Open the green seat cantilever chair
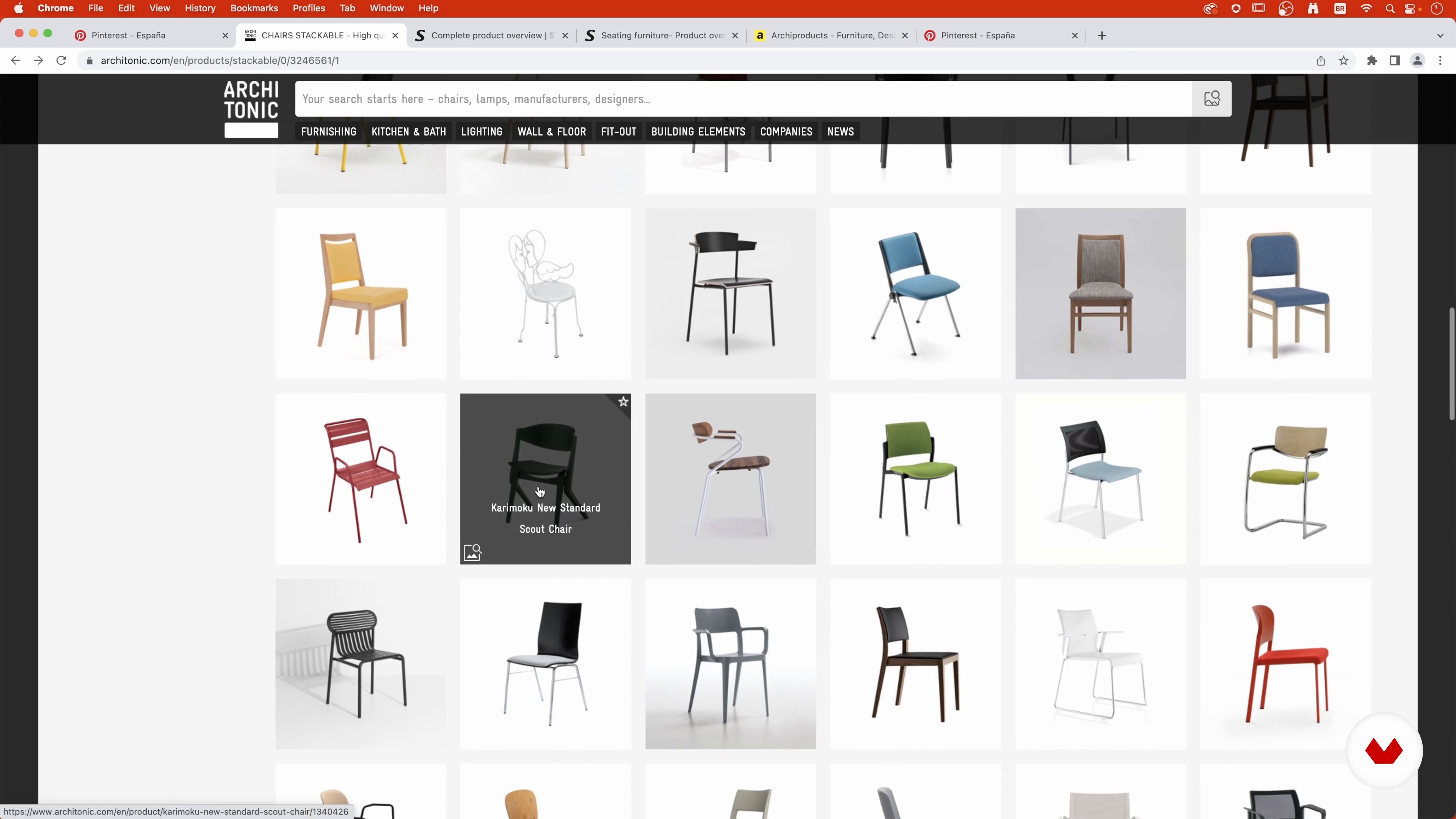The height and width of the screenshot is (819, 1456). [x=1286, y=479]
